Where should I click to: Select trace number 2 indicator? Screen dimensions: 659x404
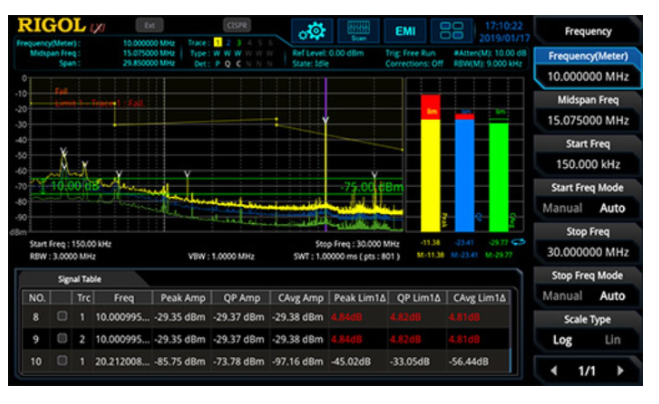228,42
